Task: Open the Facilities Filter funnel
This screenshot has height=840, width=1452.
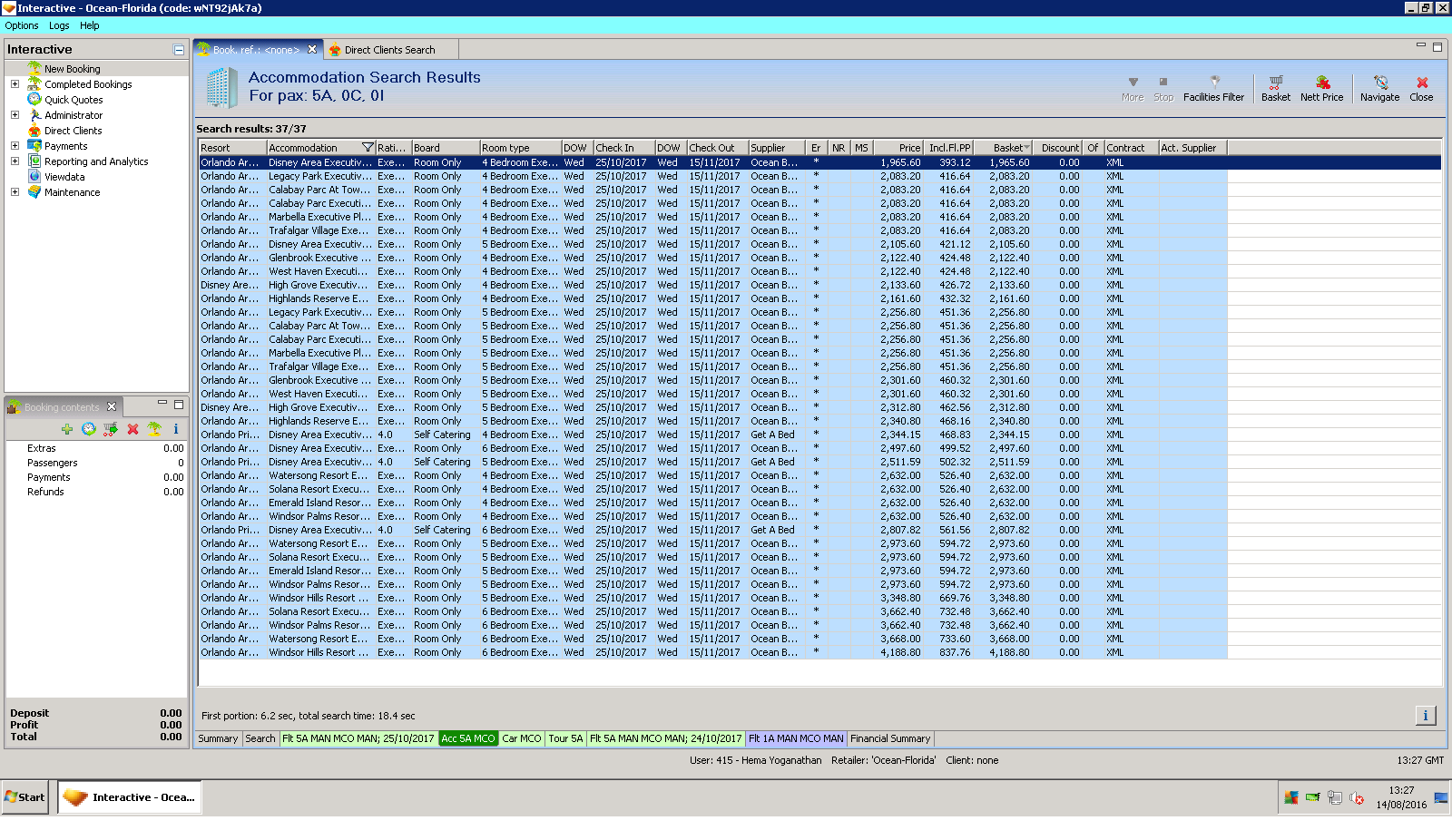Action: click(1213, 88)
